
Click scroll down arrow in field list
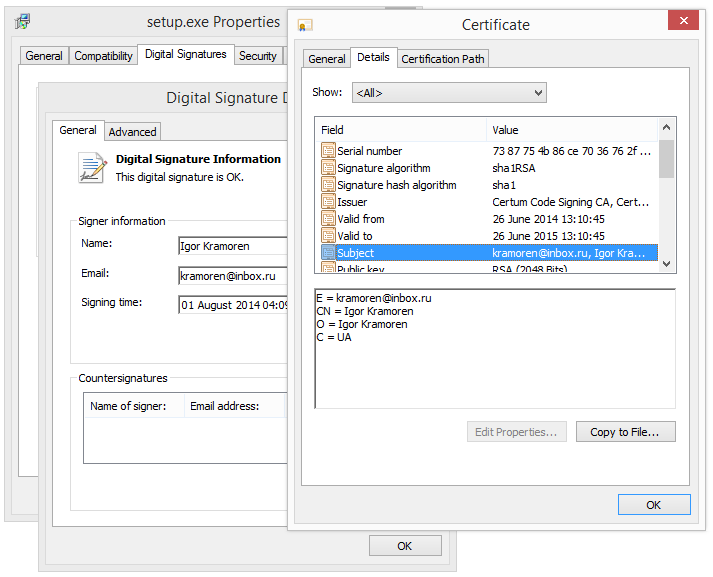666,263
